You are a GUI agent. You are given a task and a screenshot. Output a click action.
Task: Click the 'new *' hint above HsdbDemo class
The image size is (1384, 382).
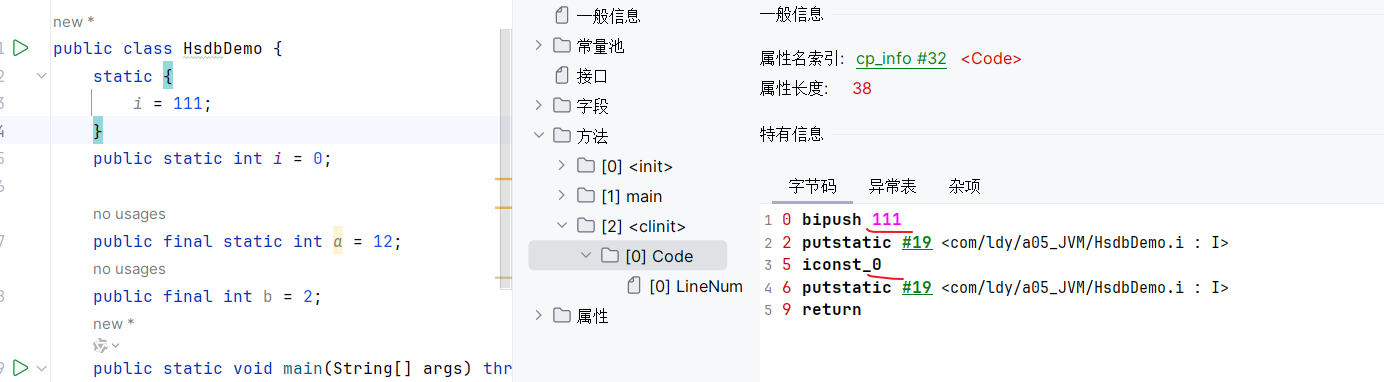(73, 22)
